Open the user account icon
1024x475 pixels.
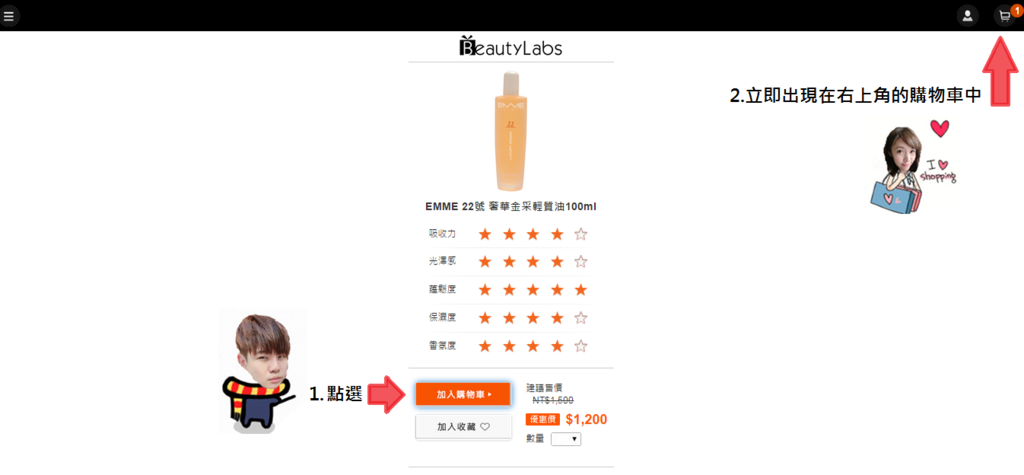tap(967, 16)
